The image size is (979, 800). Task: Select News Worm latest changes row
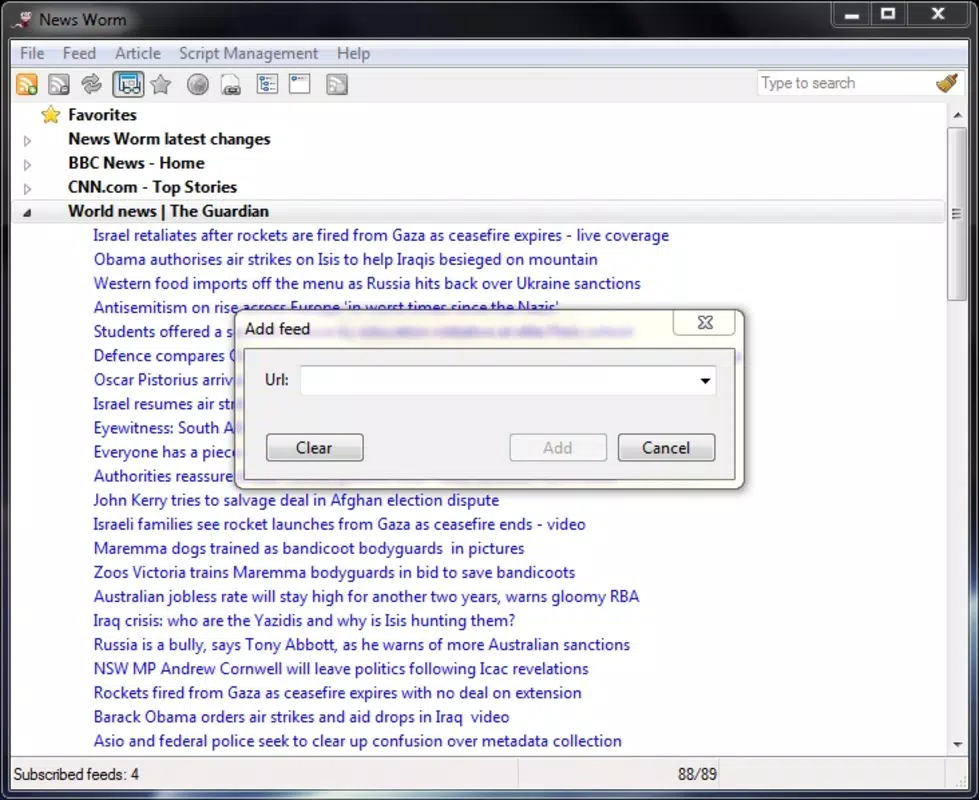click(x=169, y=139)
